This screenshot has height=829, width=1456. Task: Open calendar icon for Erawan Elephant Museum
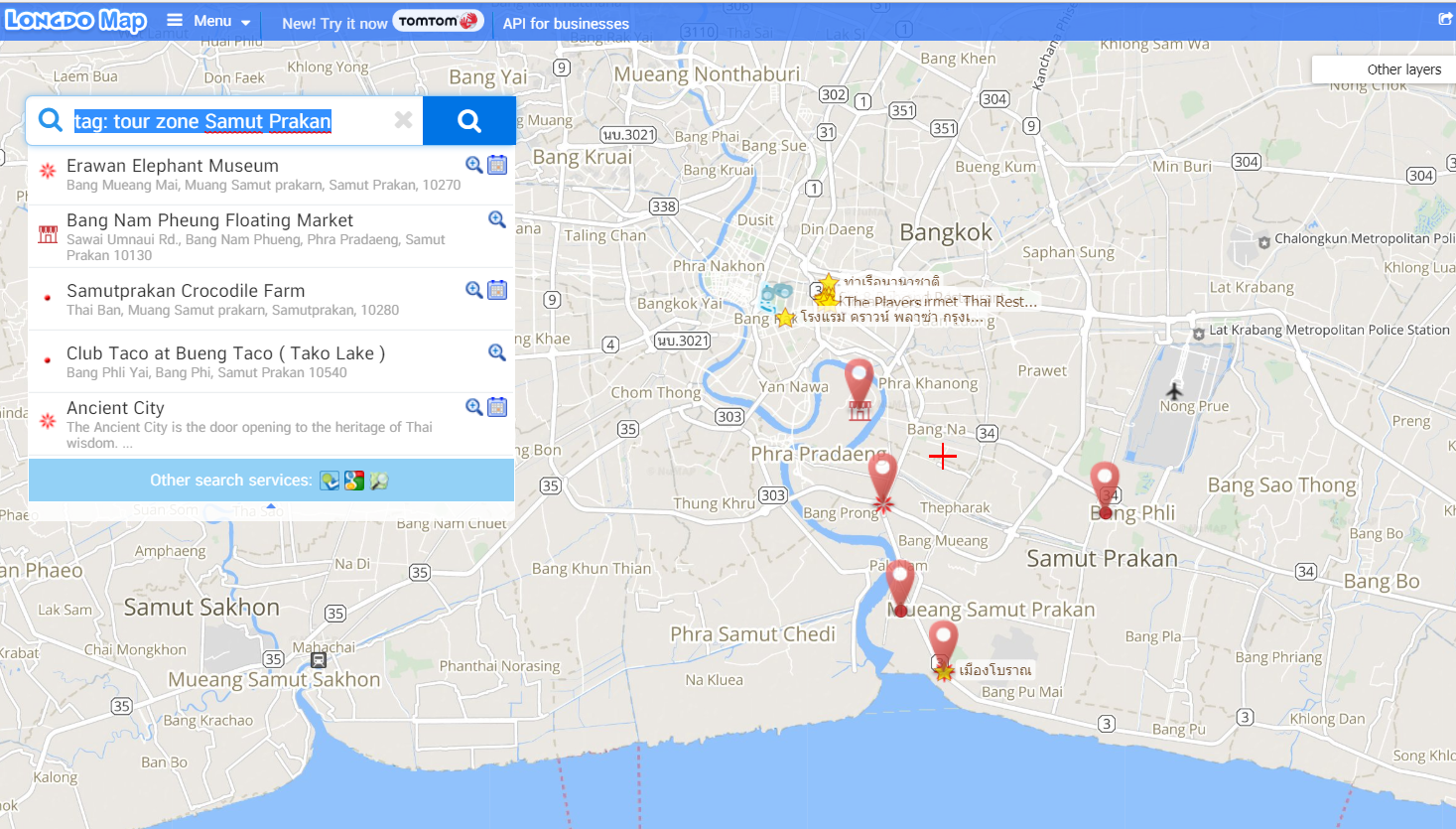tap(497, 165)
